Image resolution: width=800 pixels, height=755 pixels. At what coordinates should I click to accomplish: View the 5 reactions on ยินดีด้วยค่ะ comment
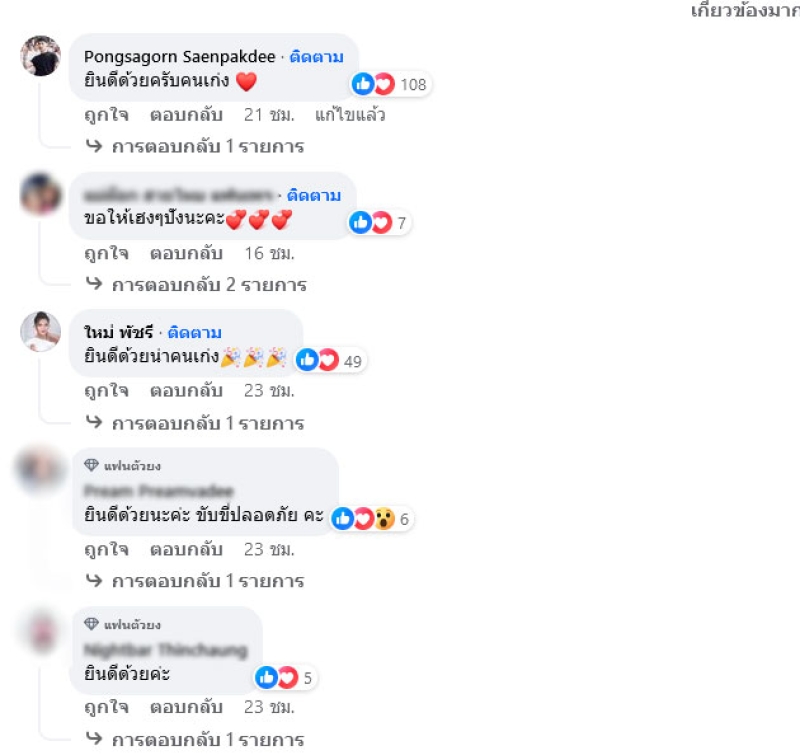(x=285, y=677)
